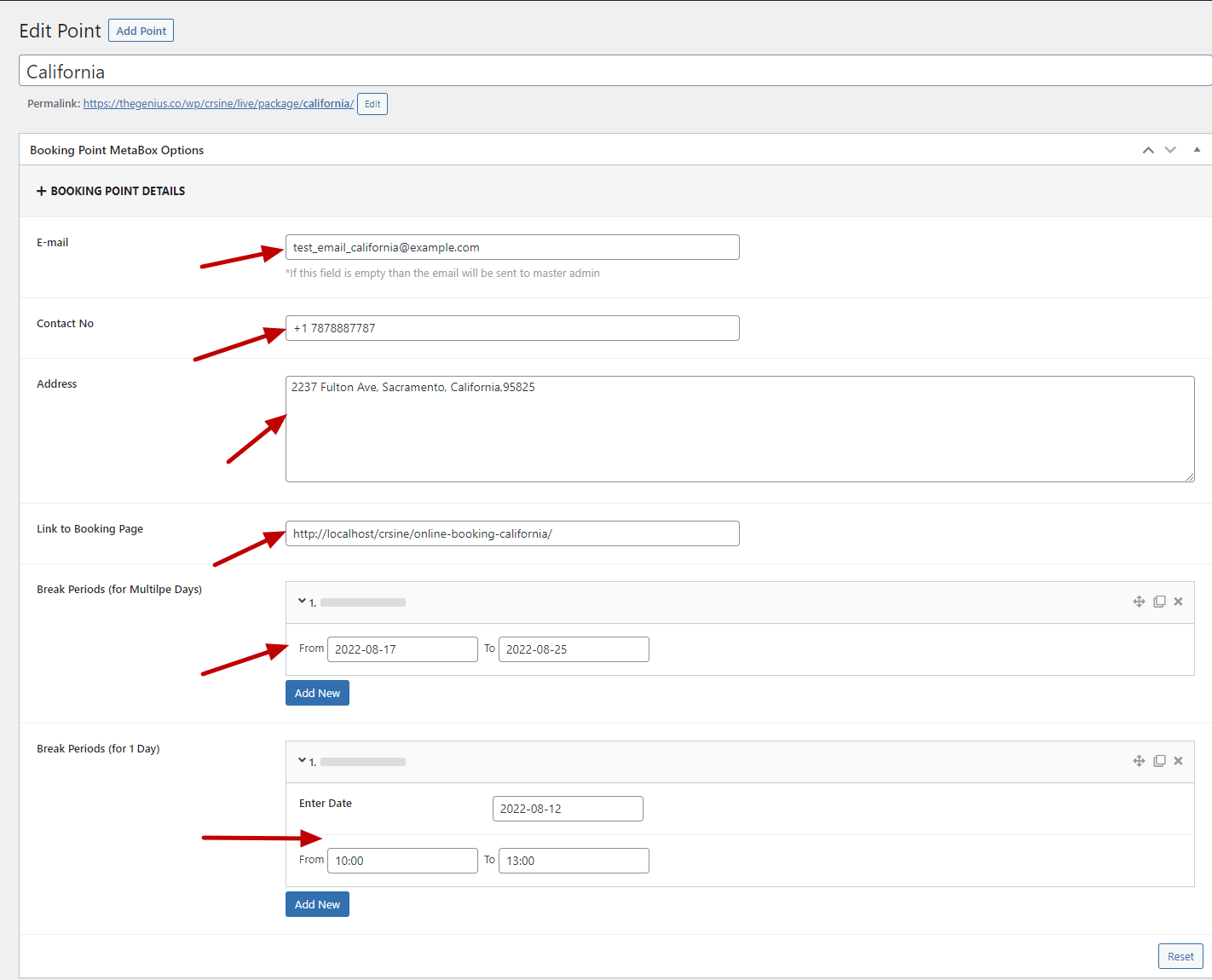Image resolution: width=1212 pixels, height=980 pixels.
Task: Delete the 1 Day break period row
Action: point(1178,761)
